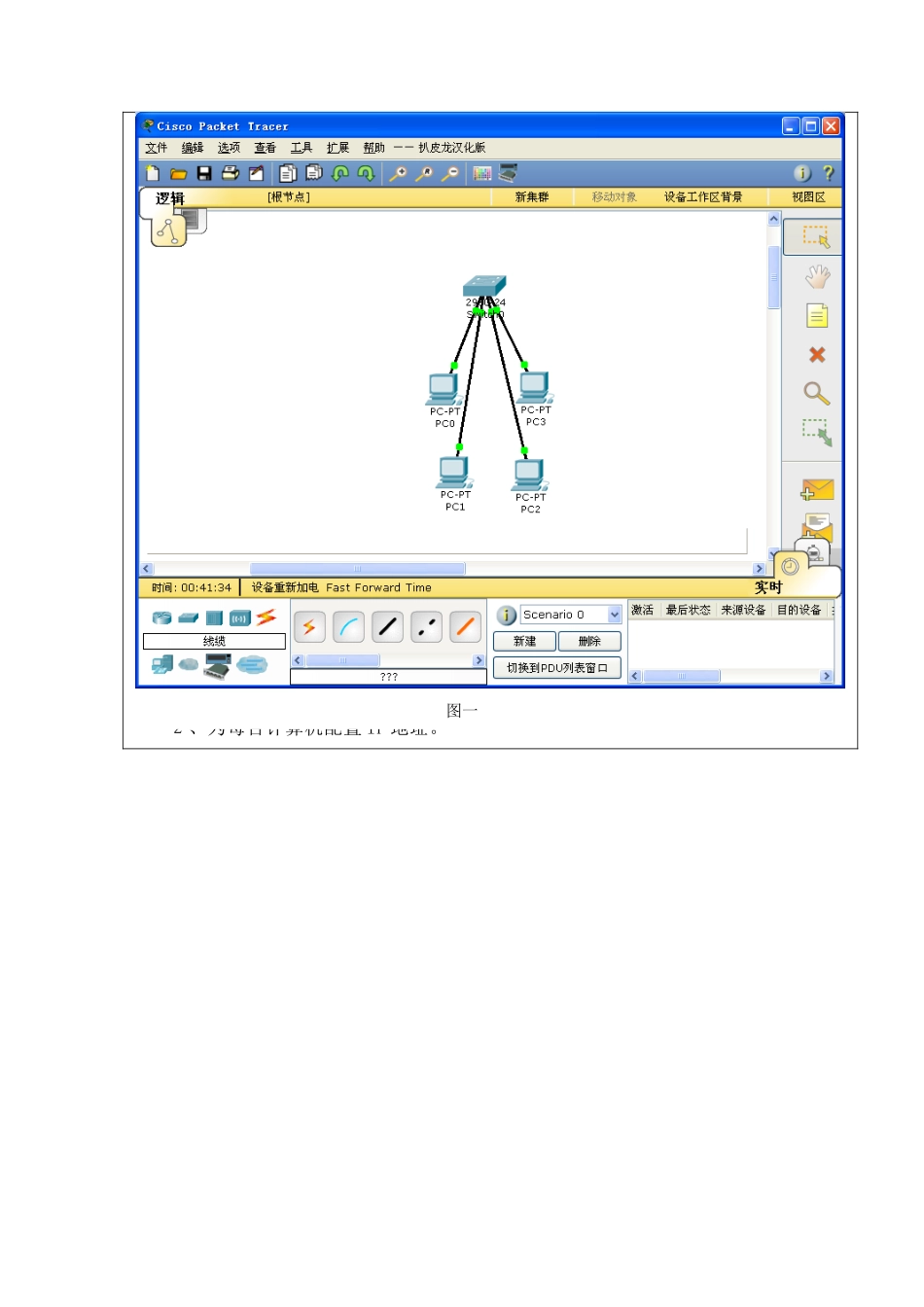Click 切换到PDU列表窗口 button
The width and height of the screenshot is (924, 1307).
click(x=557, y=668)
